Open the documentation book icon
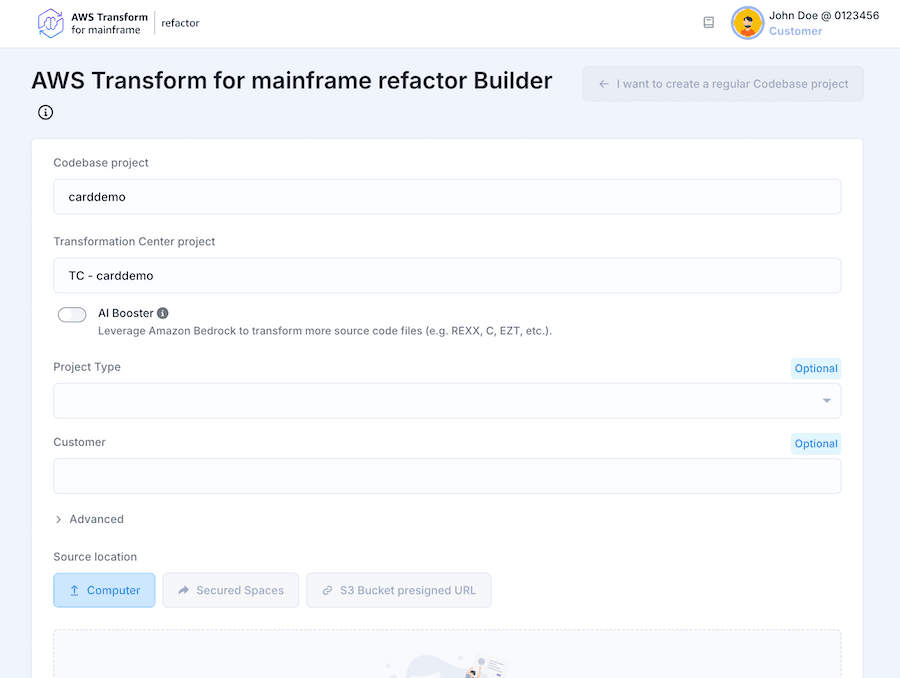Viewport: 900px width, 678px height. [x=709, y=22]
